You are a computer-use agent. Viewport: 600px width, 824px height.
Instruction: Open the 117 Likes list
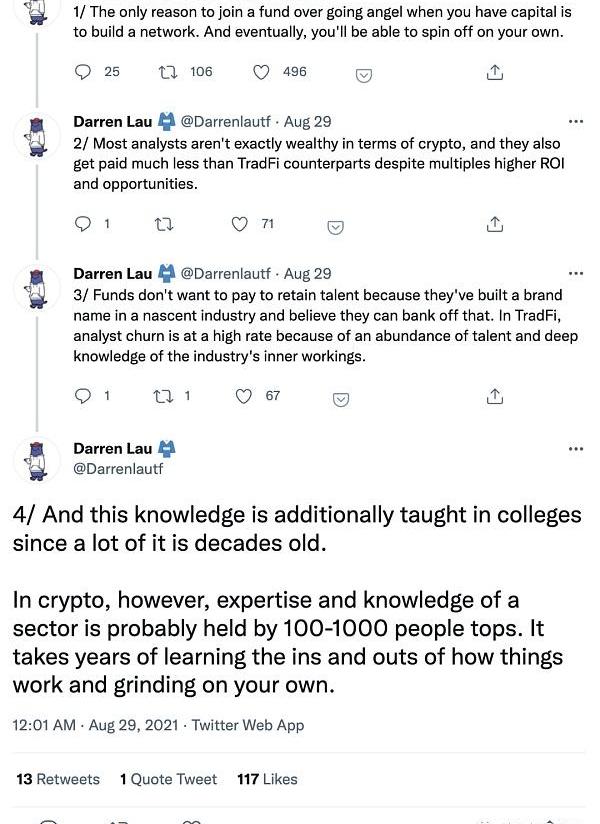point(267,779)
